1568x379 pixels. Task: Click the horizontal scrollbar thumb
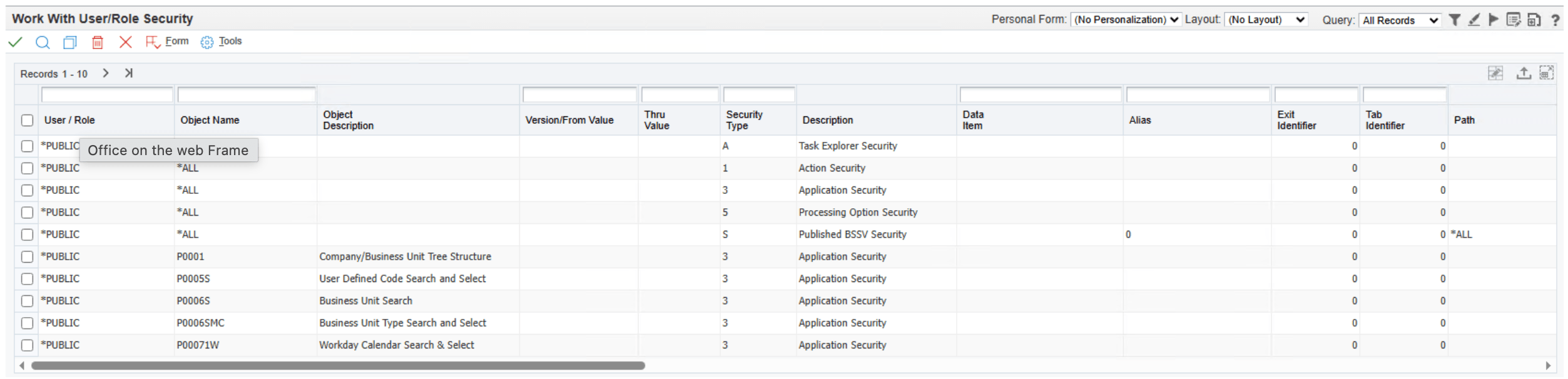pyautogui.click(x=338, y=366)
